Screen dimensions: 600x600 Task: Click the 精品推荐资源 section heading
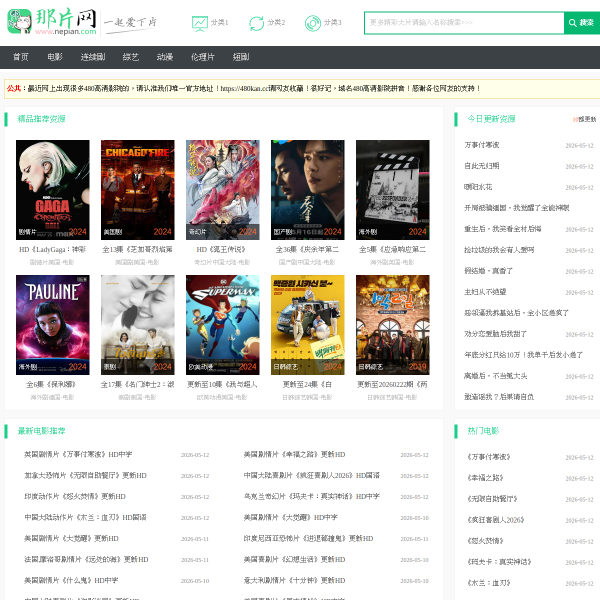[x=41, y=119]
